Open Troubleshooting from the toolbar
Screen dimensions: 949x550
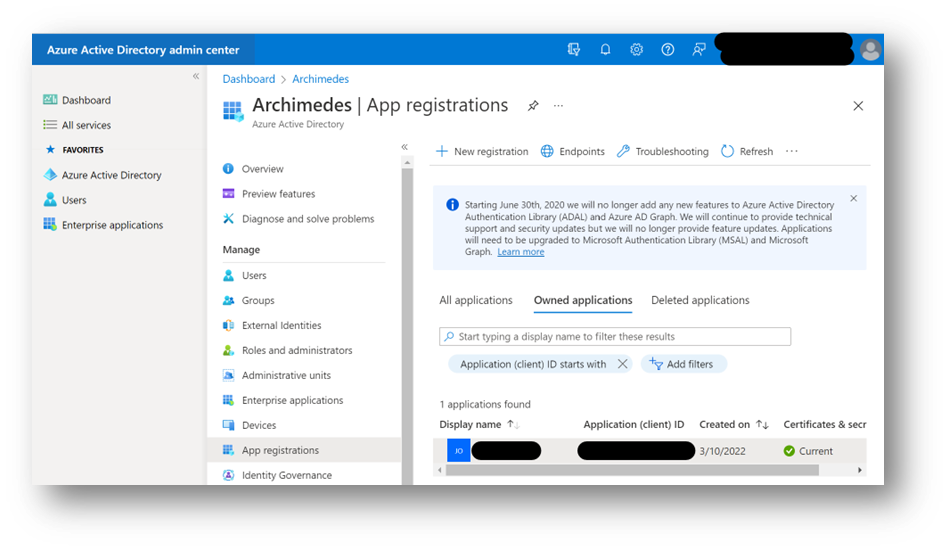(x=662, y=151)
